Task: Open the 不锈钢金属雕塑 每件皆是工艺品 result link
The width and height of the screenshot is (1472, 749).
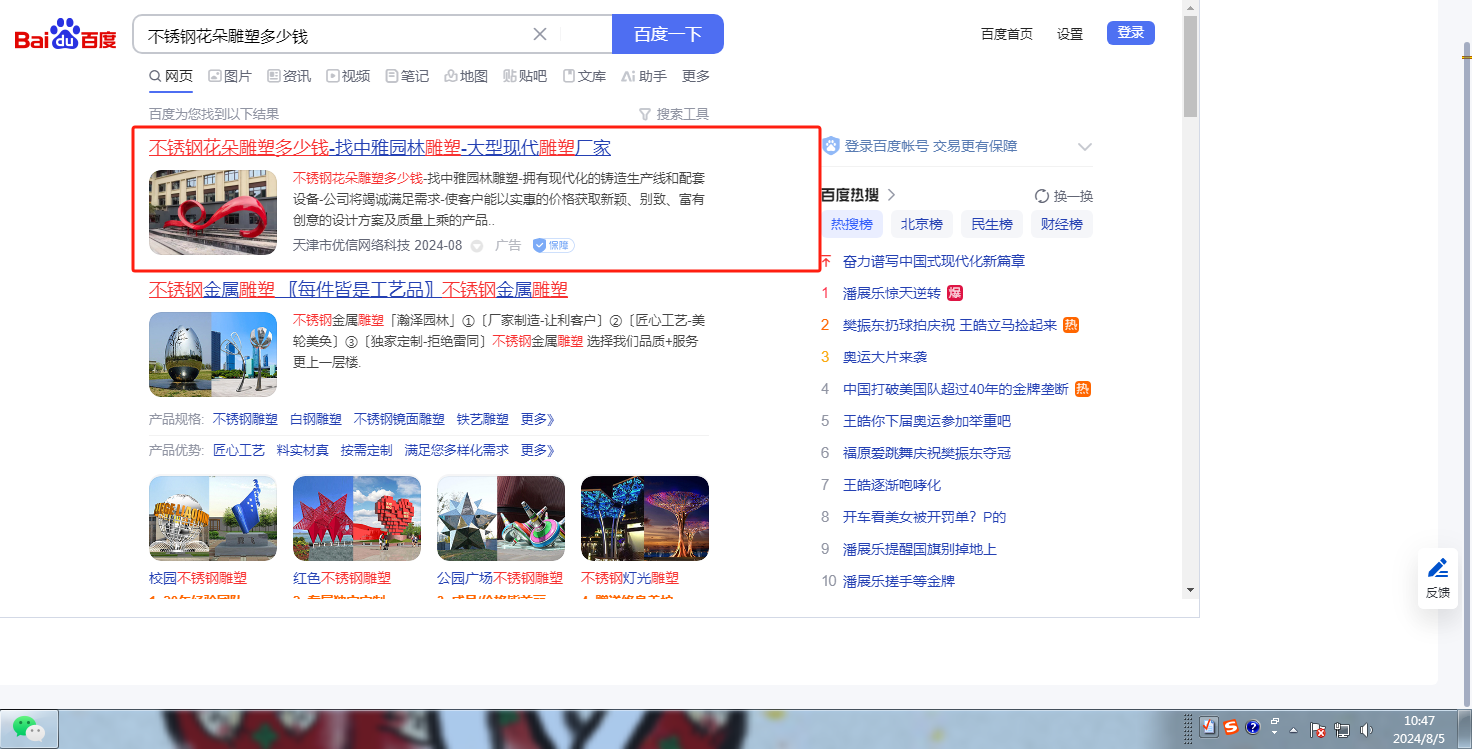Action: pos(358,290)
